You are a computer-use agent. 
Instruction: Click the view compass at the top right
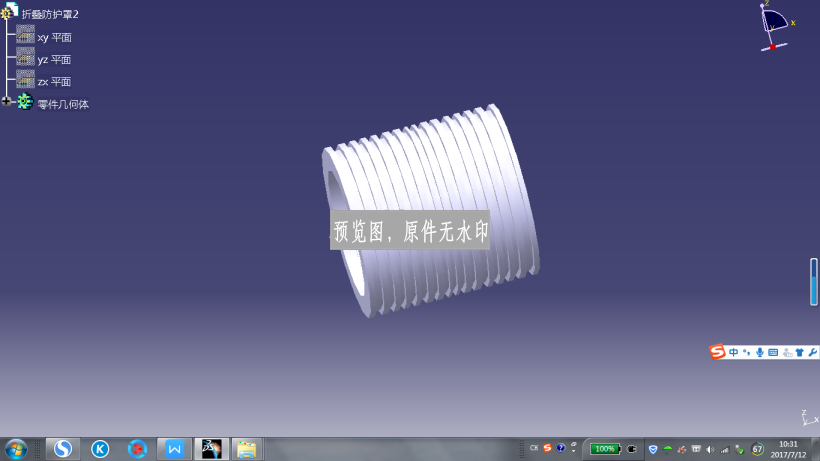(776, 26)
